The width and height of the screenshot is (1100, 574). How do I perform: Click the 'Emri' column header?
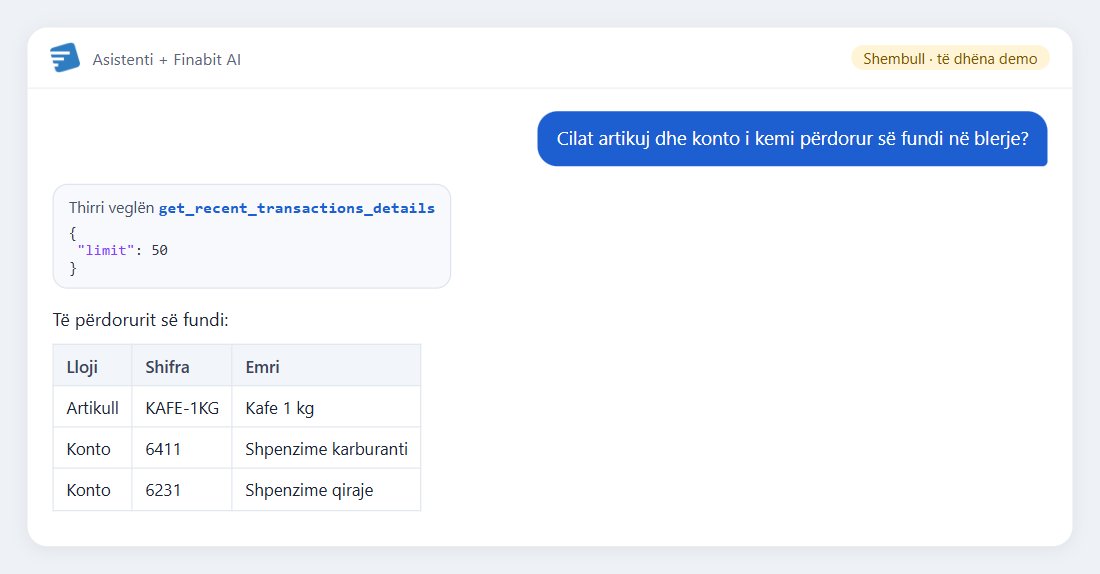(326, 366)
